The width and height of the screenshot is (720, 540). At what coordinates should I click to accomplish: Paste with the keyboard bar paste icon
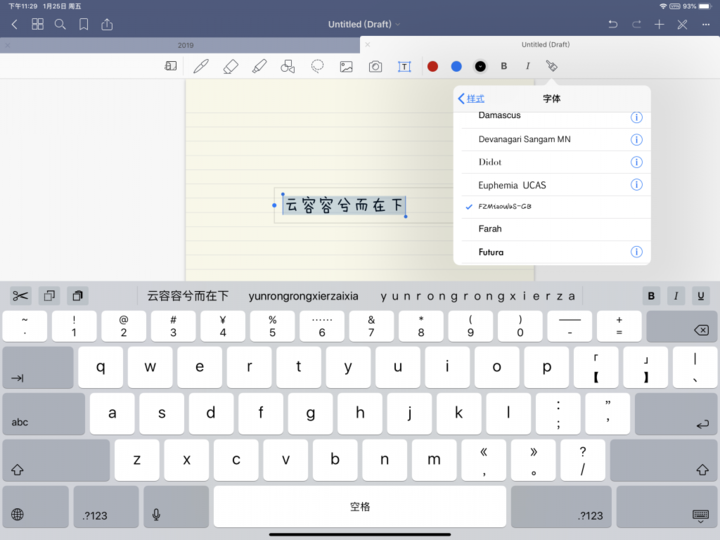click(78, 296)
